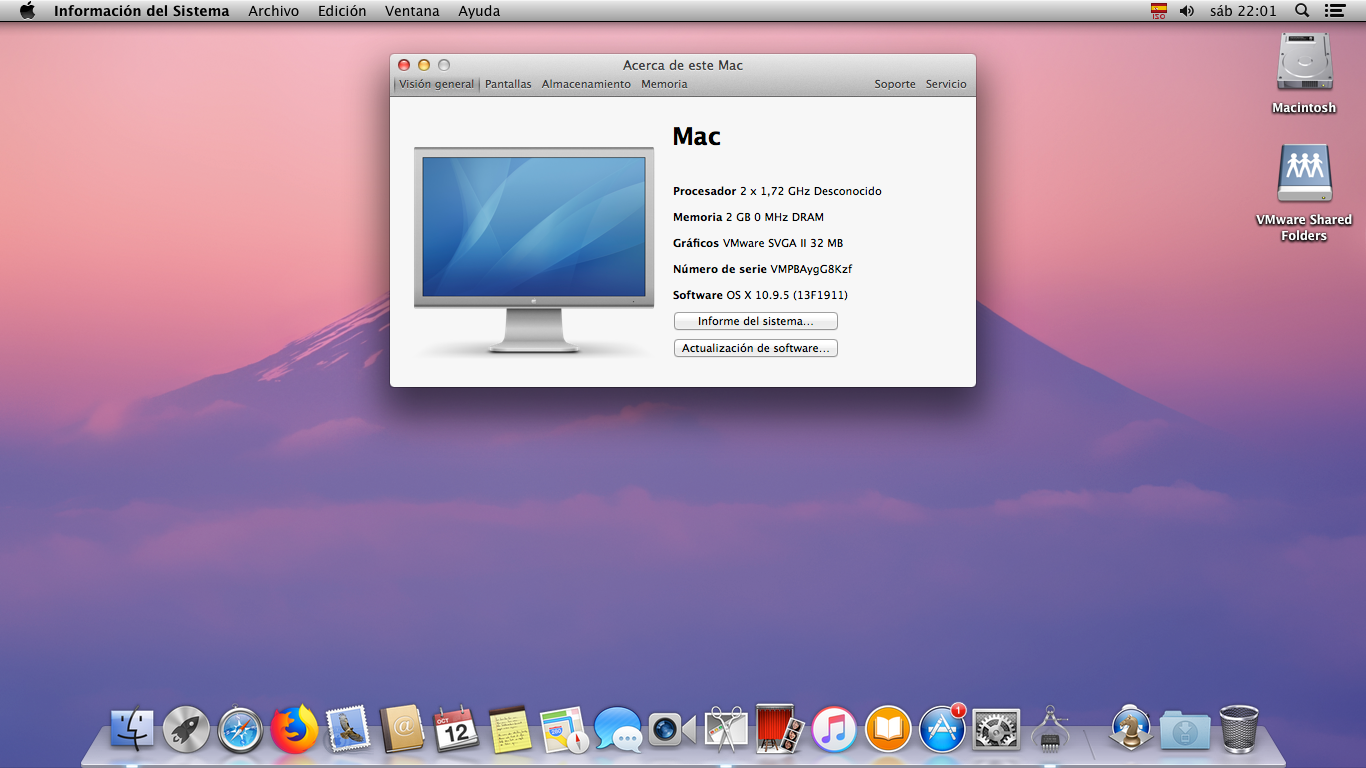The image size is (1366, 768).
Task: Open Downloads folder stack in Dock
Action: pos(1185,730)
